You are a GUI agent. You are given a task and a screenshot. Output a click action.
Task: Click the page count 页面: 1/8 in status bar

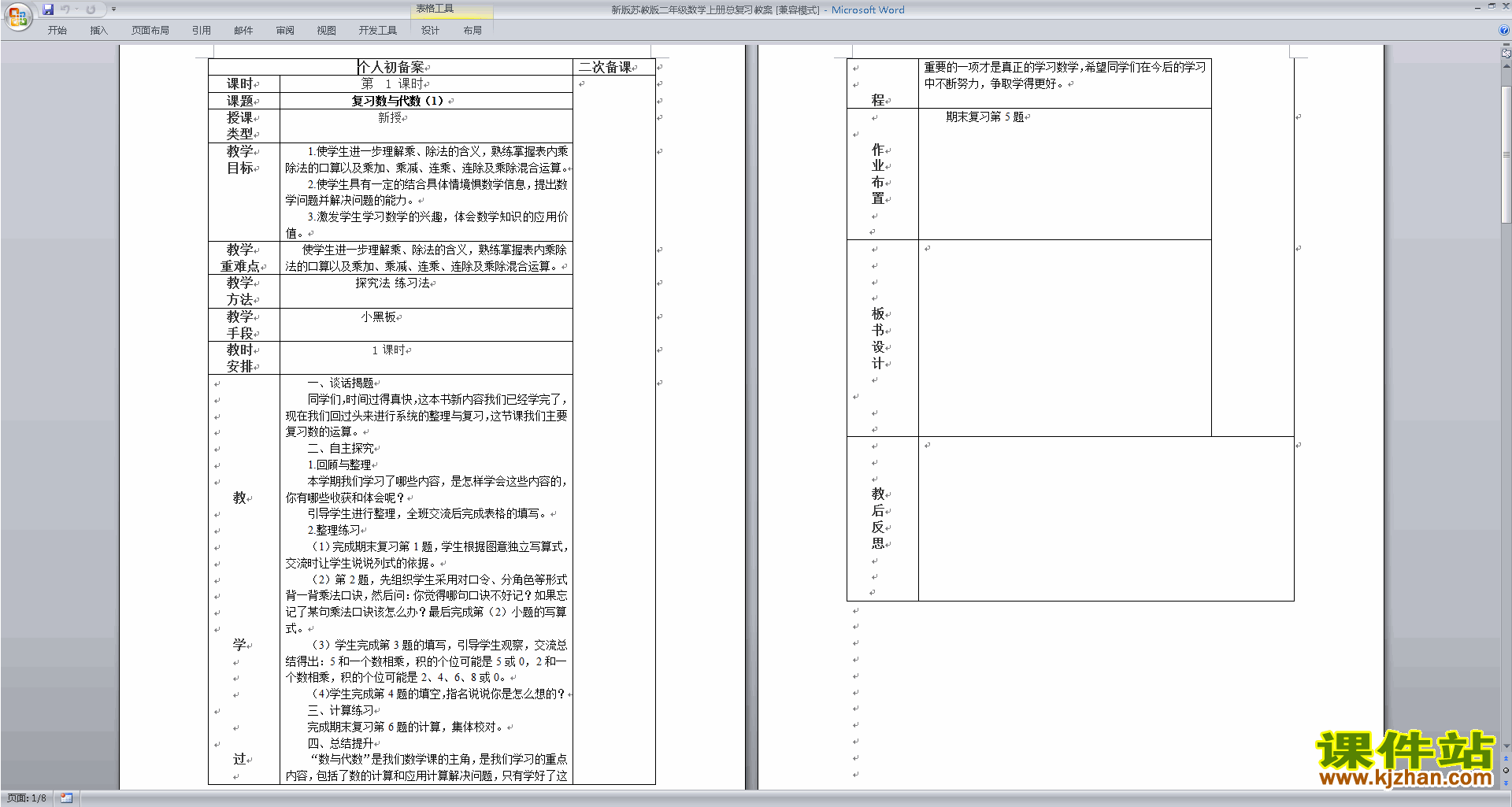(x=27, y=798)
